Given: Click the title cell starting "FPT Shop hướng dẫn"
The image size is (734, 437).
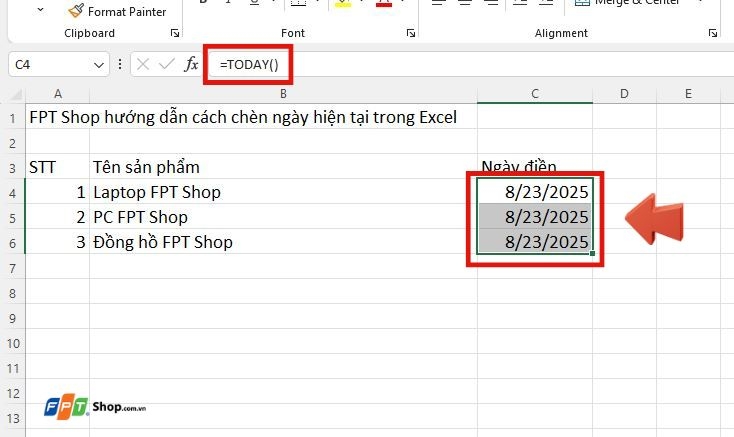Looking at the screenshot, I should (x=243, y=117).
